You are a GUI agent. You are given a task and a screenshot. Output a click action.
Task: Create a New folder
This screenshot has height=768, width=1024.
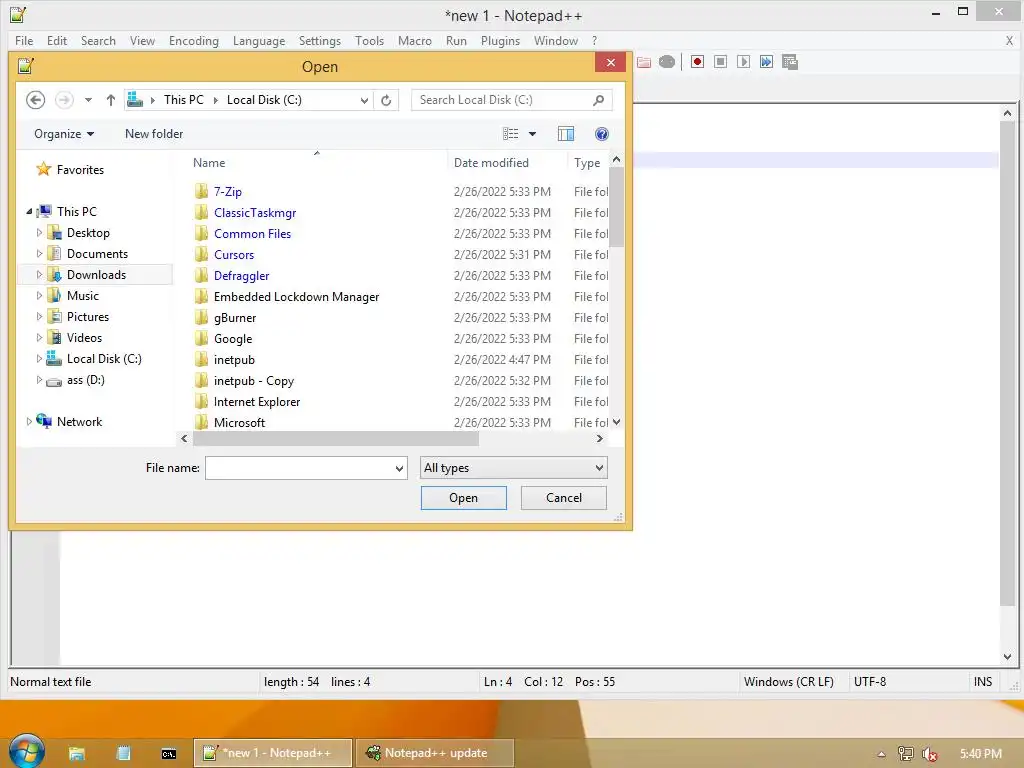154,134
